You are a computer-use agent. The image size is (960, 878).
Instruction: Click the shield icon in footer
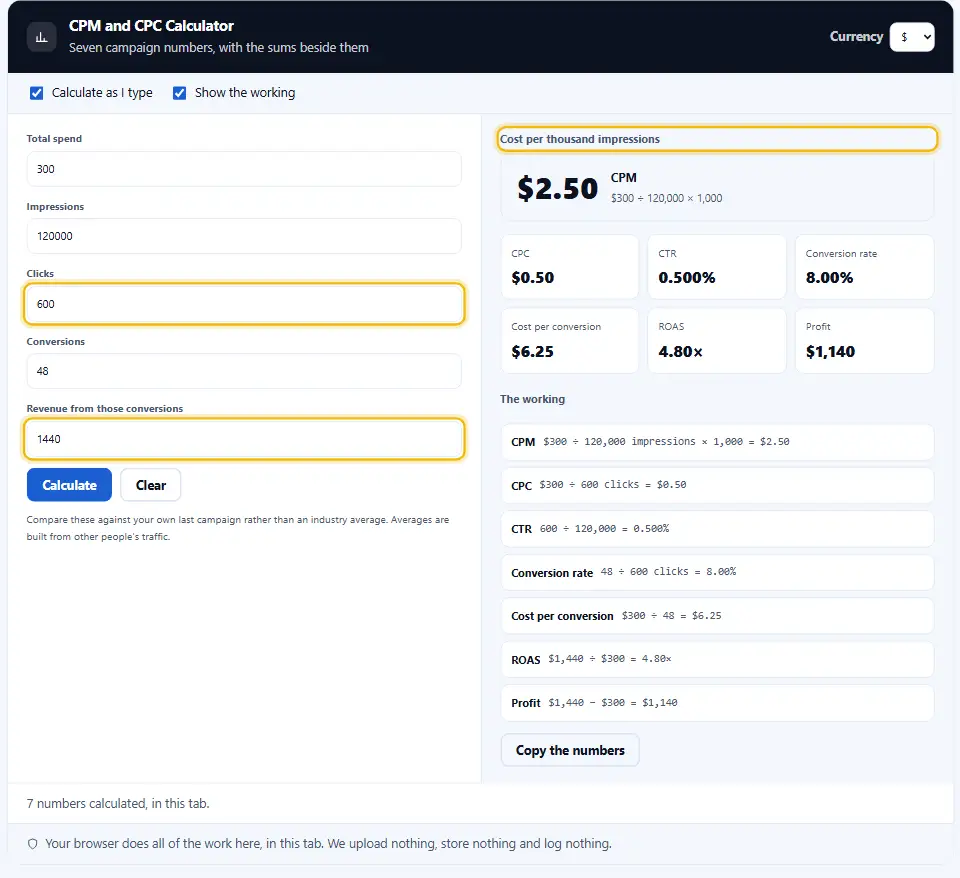coord(32,844)
